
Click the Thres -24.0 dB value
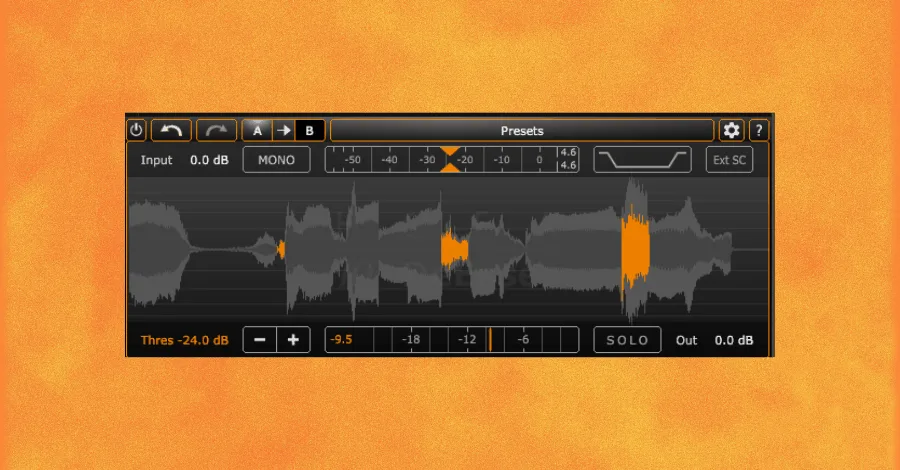point(185,340)
